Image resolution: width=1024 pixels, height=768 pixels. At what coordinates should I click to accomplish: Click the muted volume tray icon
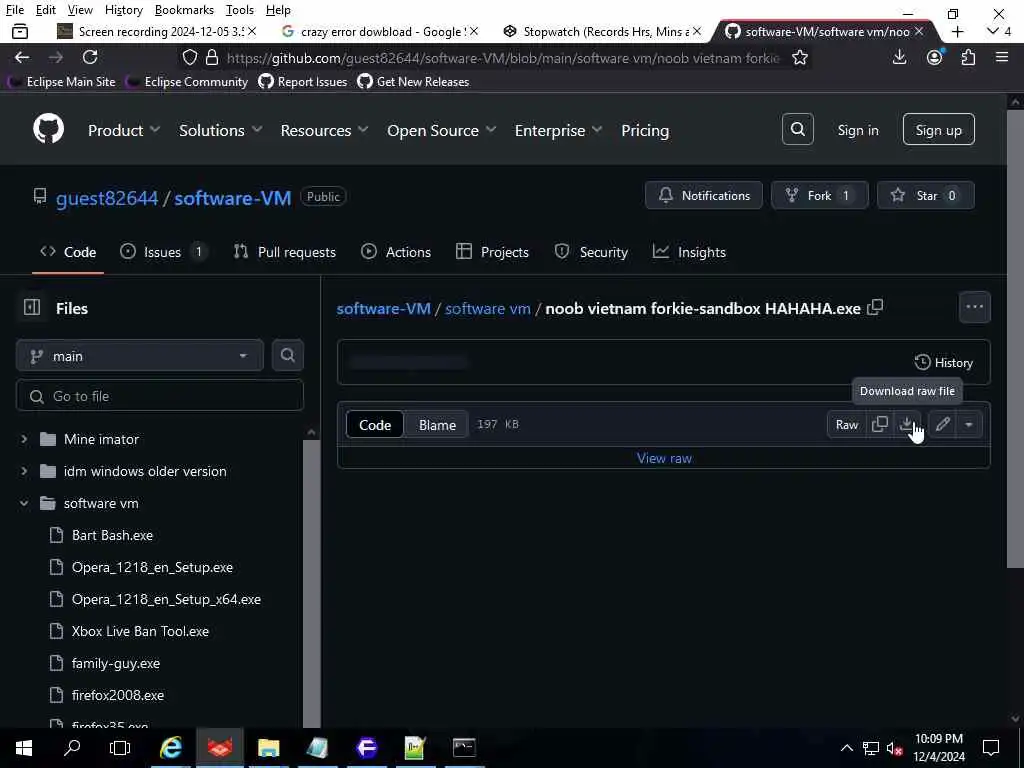pyautogui.click(x=893, y=748)
